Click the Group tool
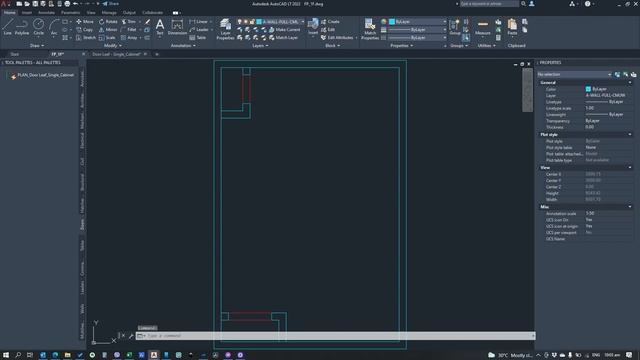The image size is (640, 360). (455, 27)
